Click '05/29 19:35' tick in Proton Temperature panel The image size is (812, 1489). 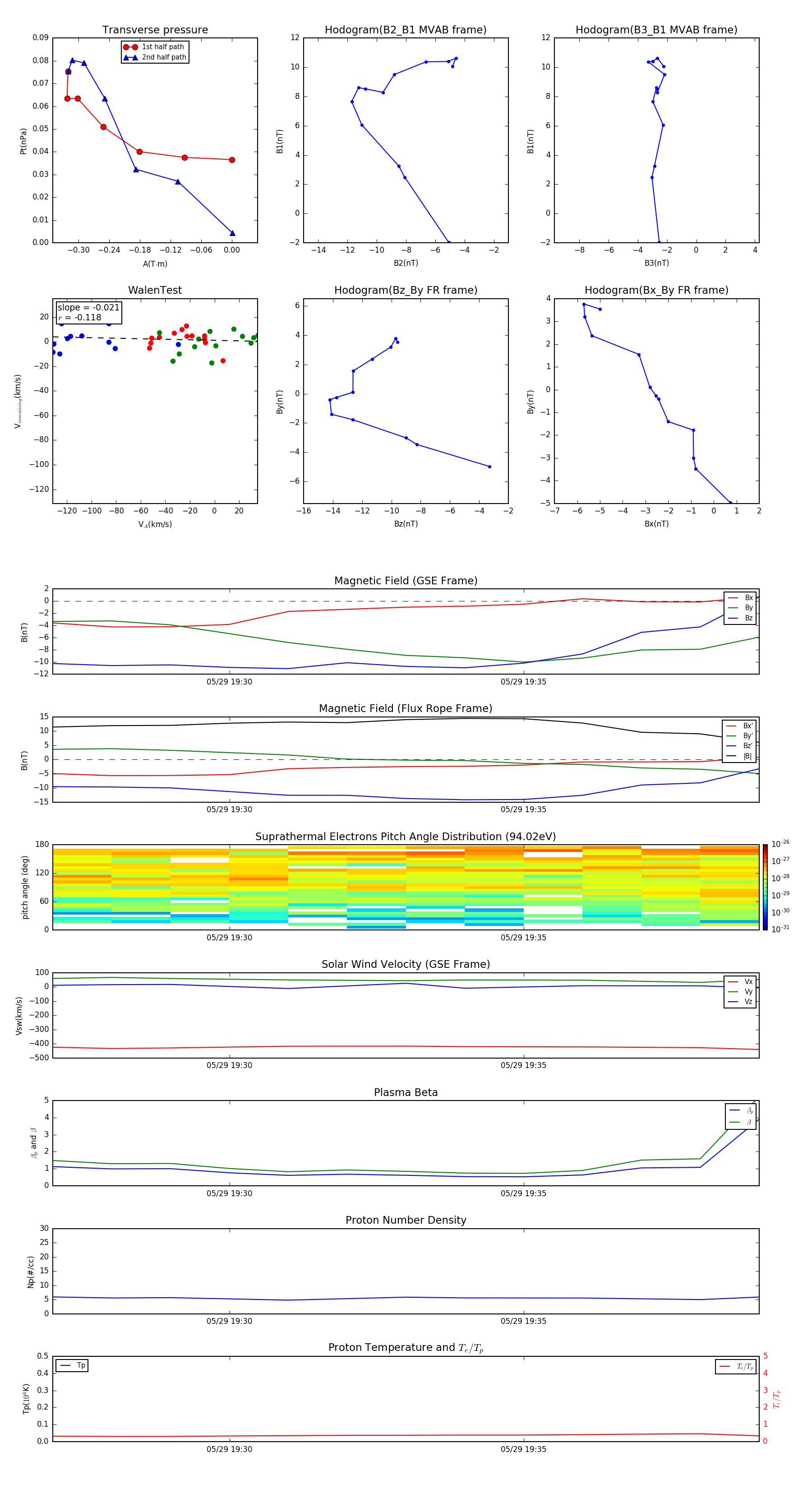(x=524, y=1449)
